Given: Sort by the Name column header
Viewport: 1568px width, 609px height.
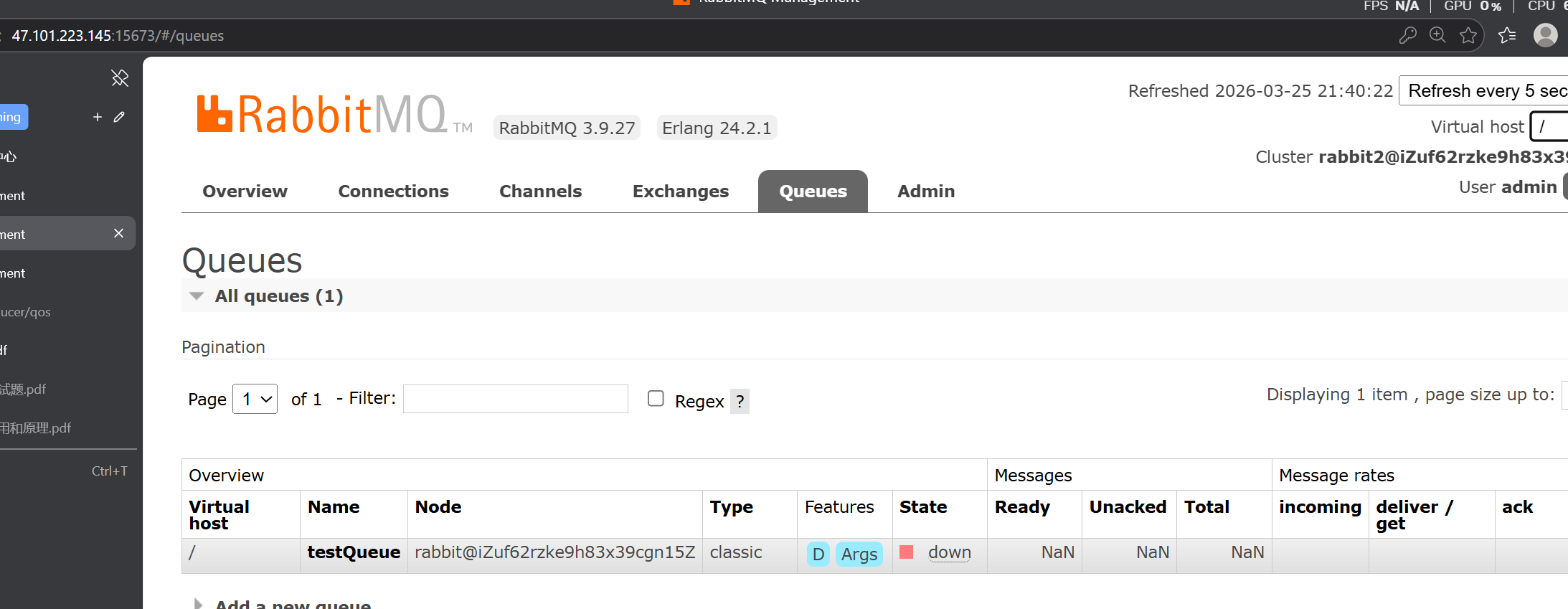Looking at the screenshot, I should [x=334, y=507].
